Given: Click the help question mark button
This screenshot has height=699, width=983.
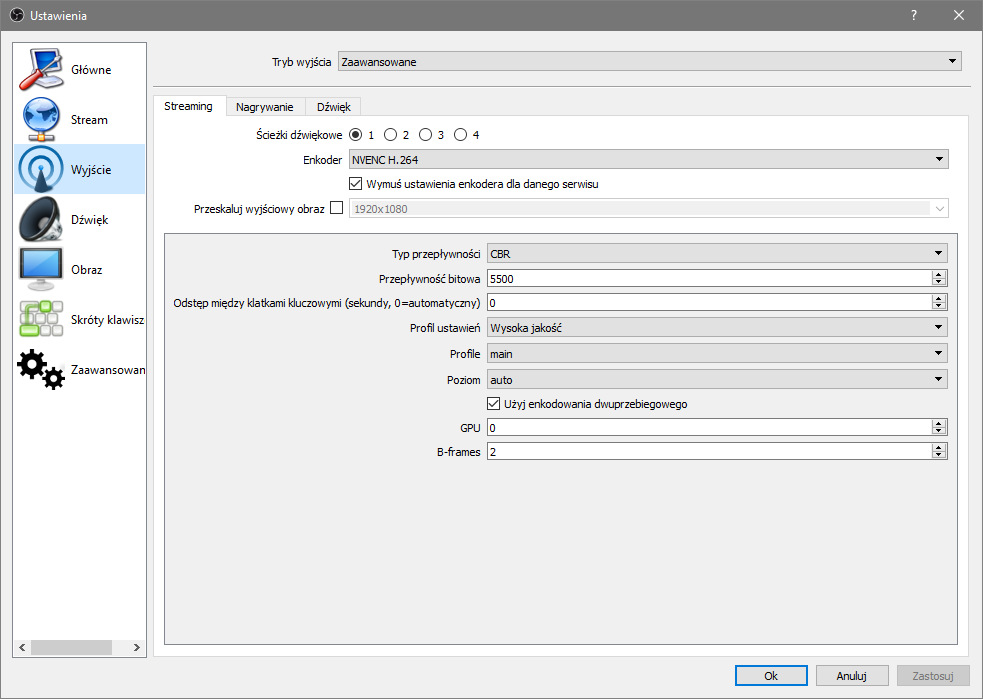Looking at the screenshot, I should (914, 15).
